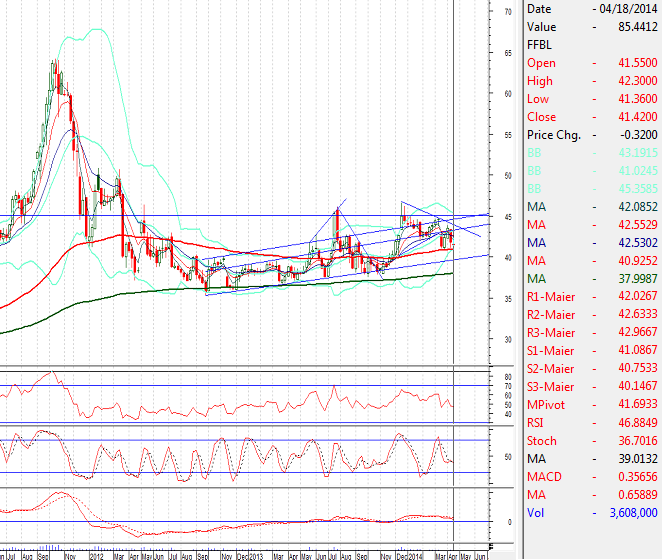Click the Open price value 41.5500
The image size is (662, 560).
pyautogui.click(x=634, y=63)
